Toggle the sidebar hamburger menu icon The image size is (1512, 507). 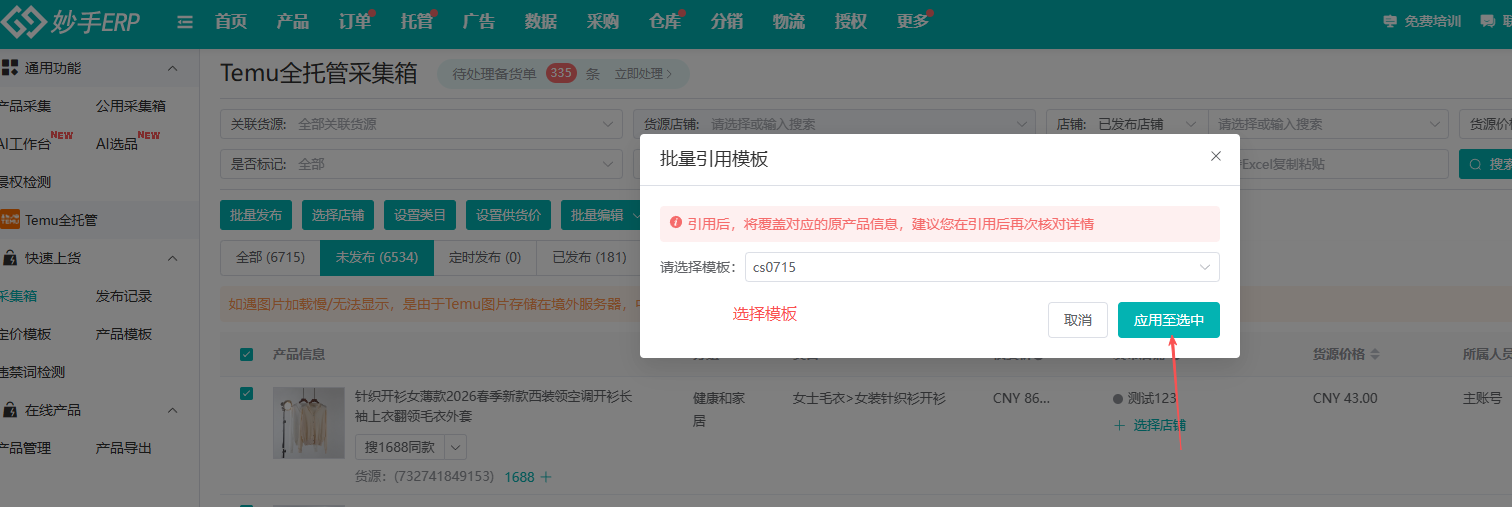[x=185, y=22]
